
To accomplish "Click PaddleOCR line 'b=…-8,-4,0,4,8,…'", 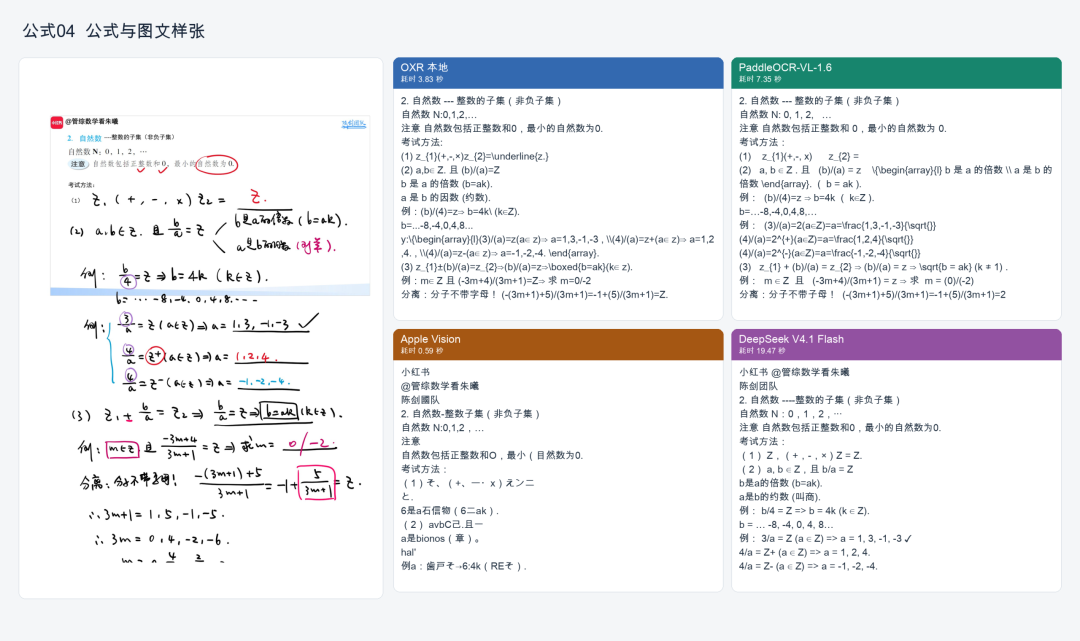I will click(x=778, y=211).
